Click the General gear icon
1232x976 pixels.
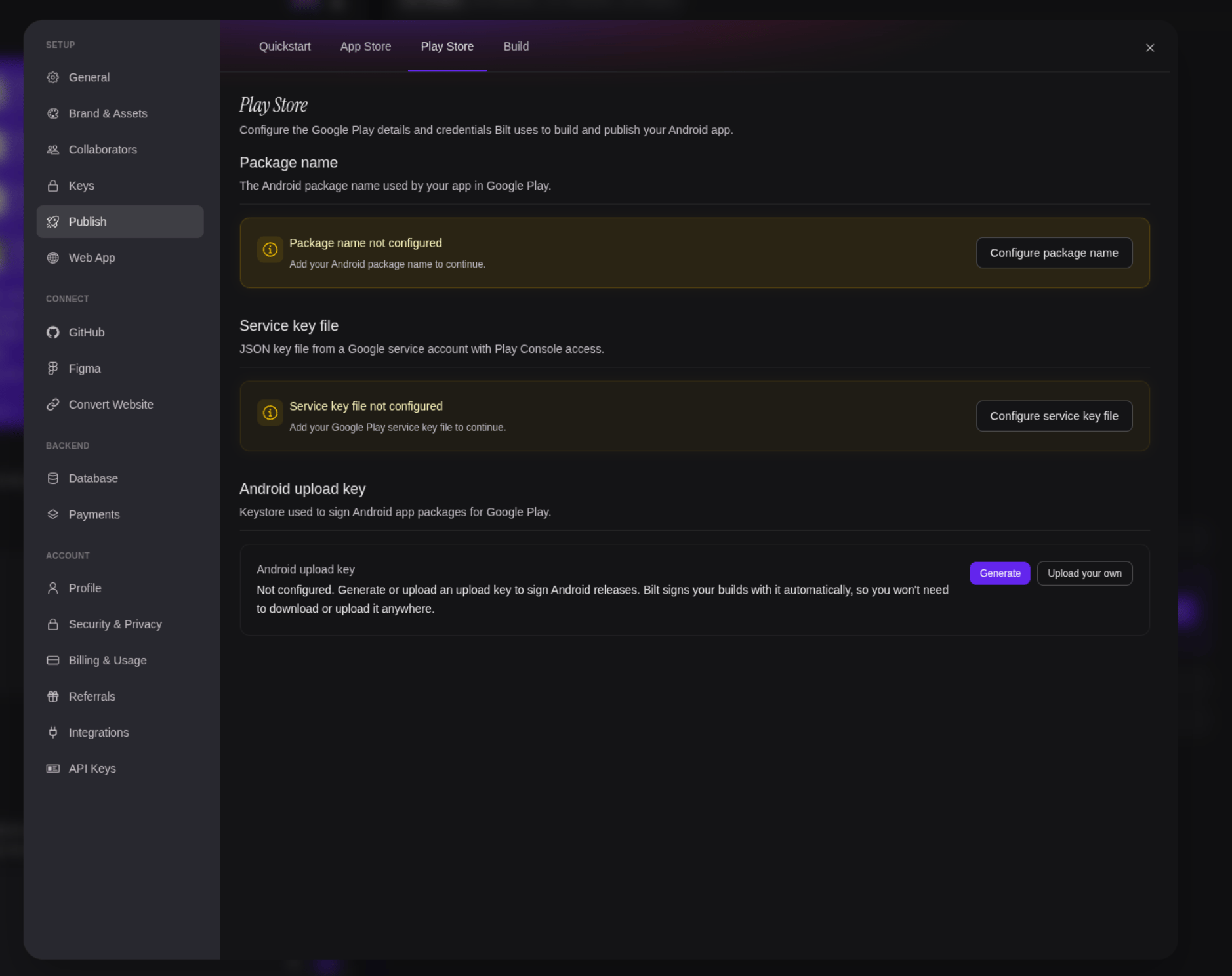53,77
